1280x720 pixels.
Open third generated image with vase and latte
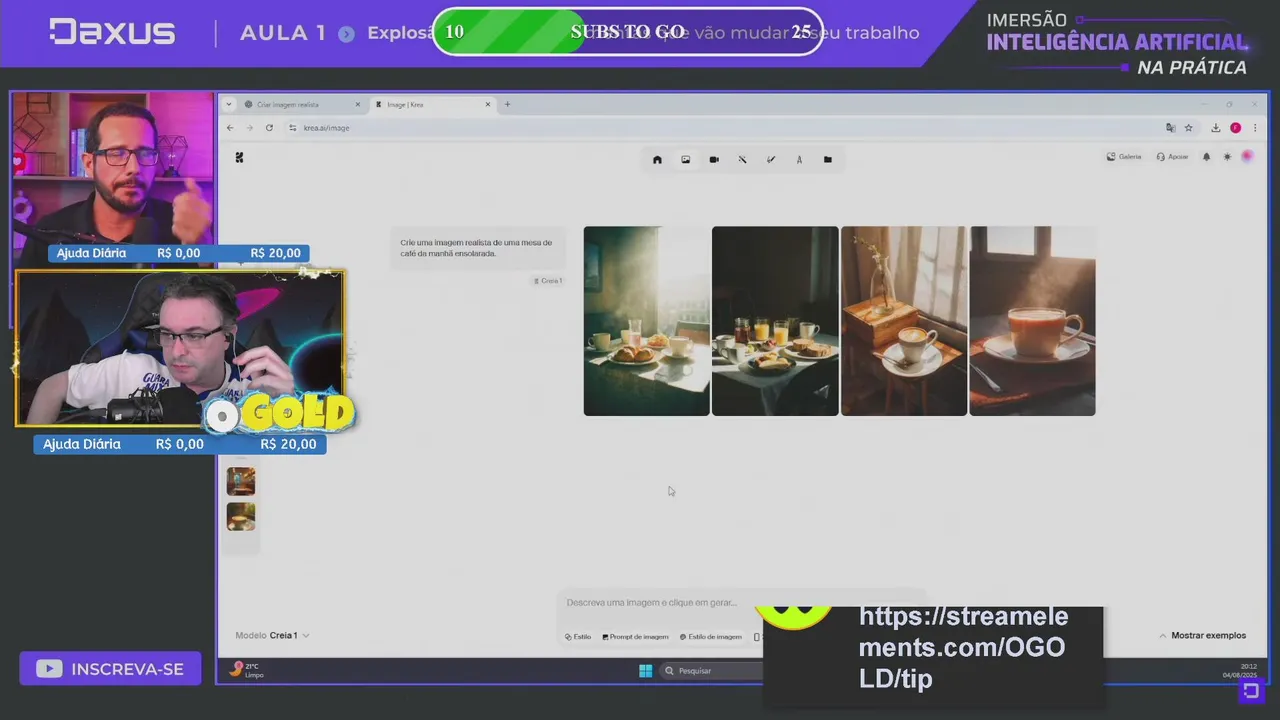904,321
